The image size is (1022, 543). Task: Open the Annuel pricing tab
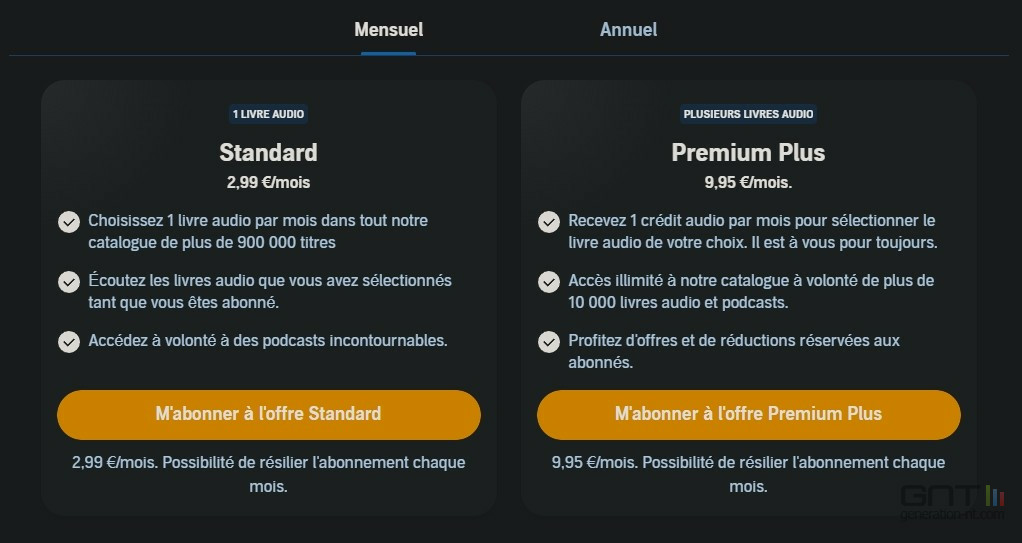click(x=628, y=30)
